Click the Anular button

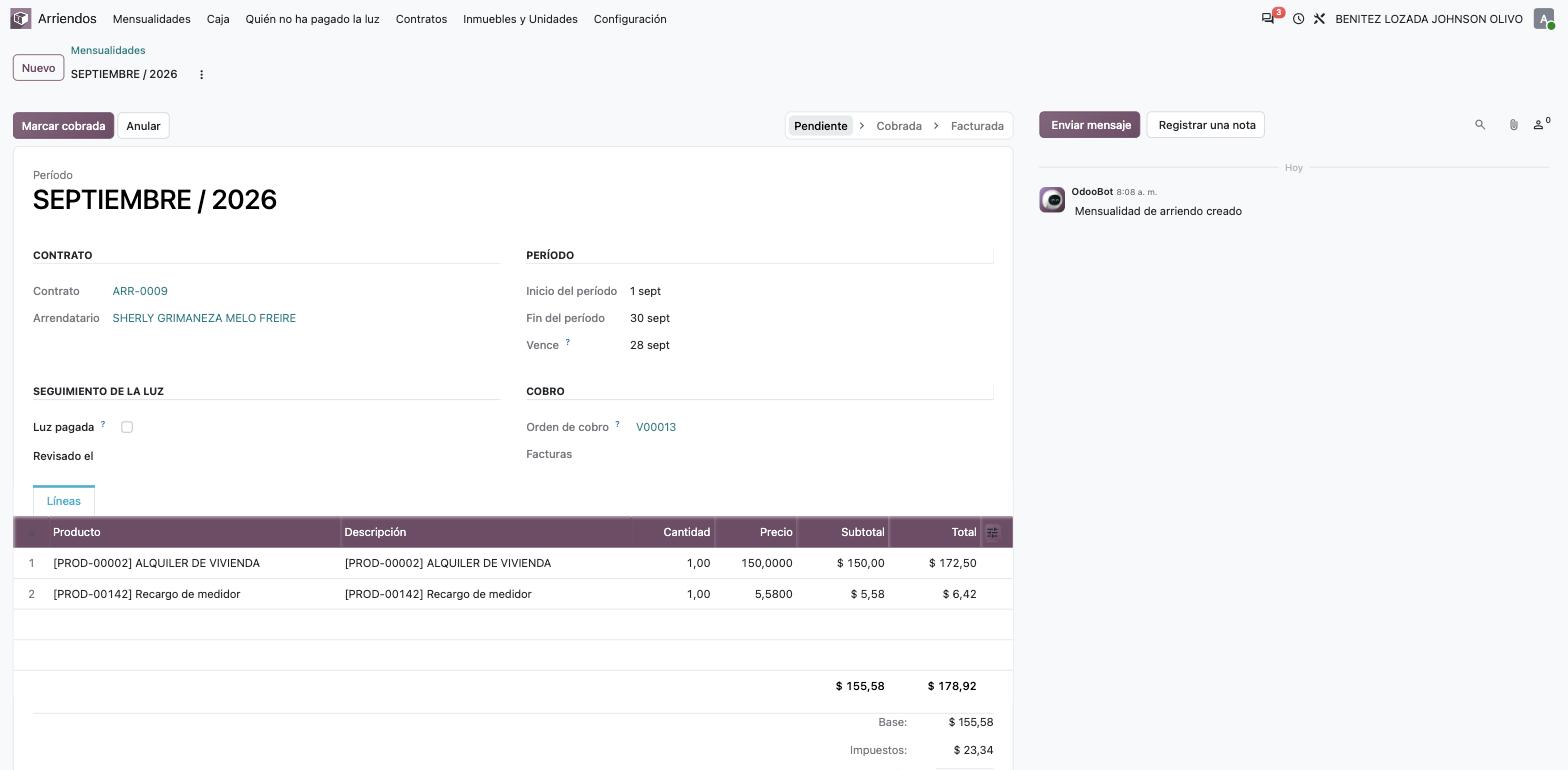coord(143,126)
